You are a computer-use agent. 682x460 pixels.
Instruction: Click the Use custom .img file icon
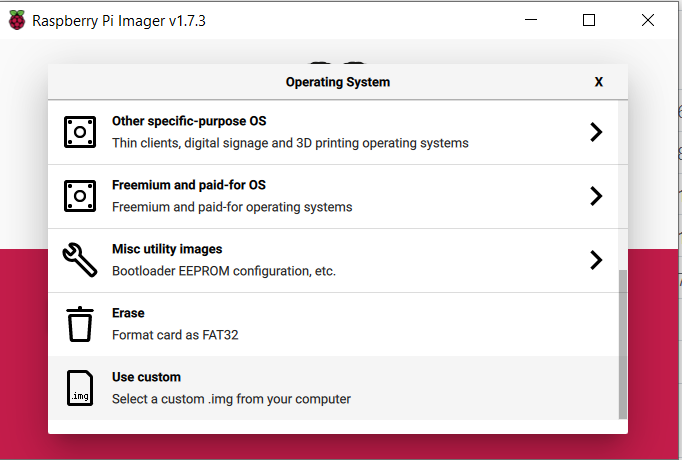coord(80,388)
